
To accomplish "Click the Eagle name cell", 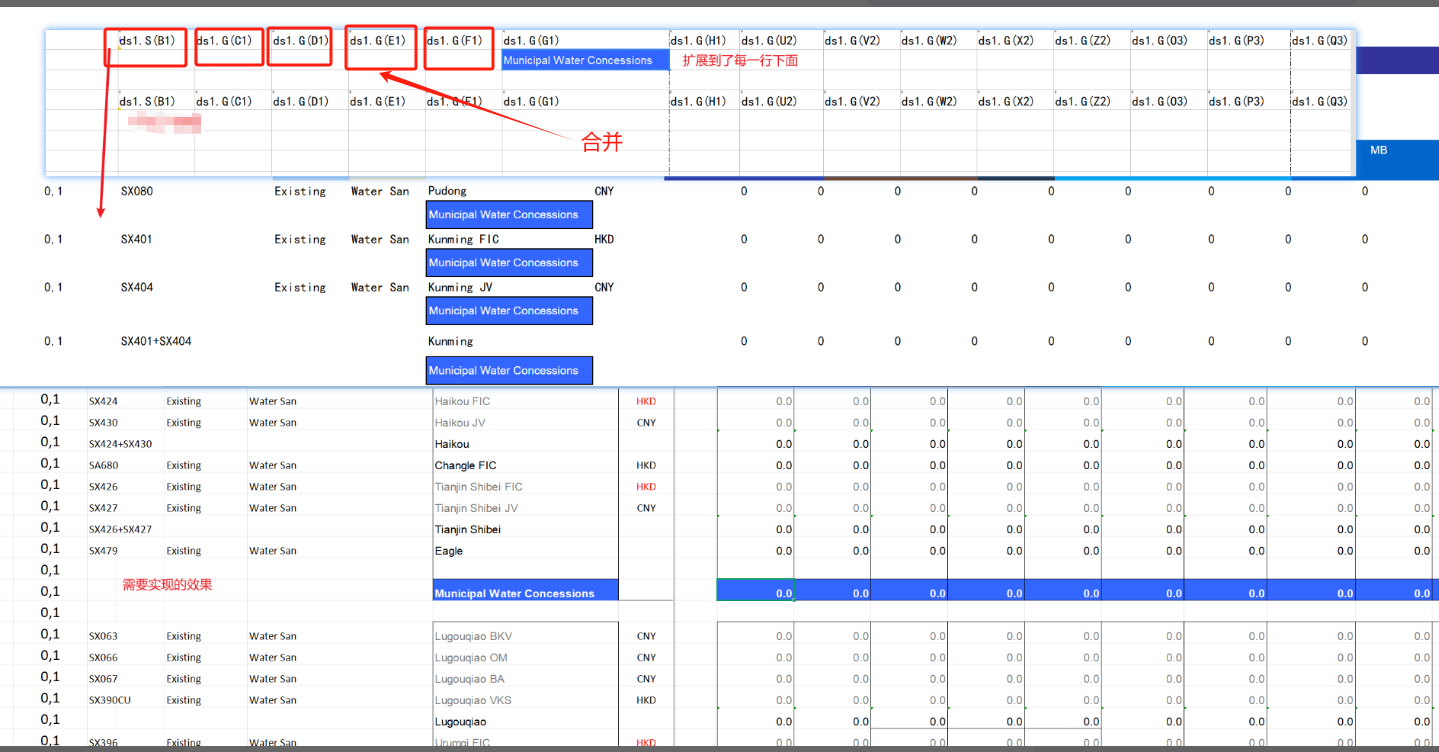I will [x=449, y=551].
